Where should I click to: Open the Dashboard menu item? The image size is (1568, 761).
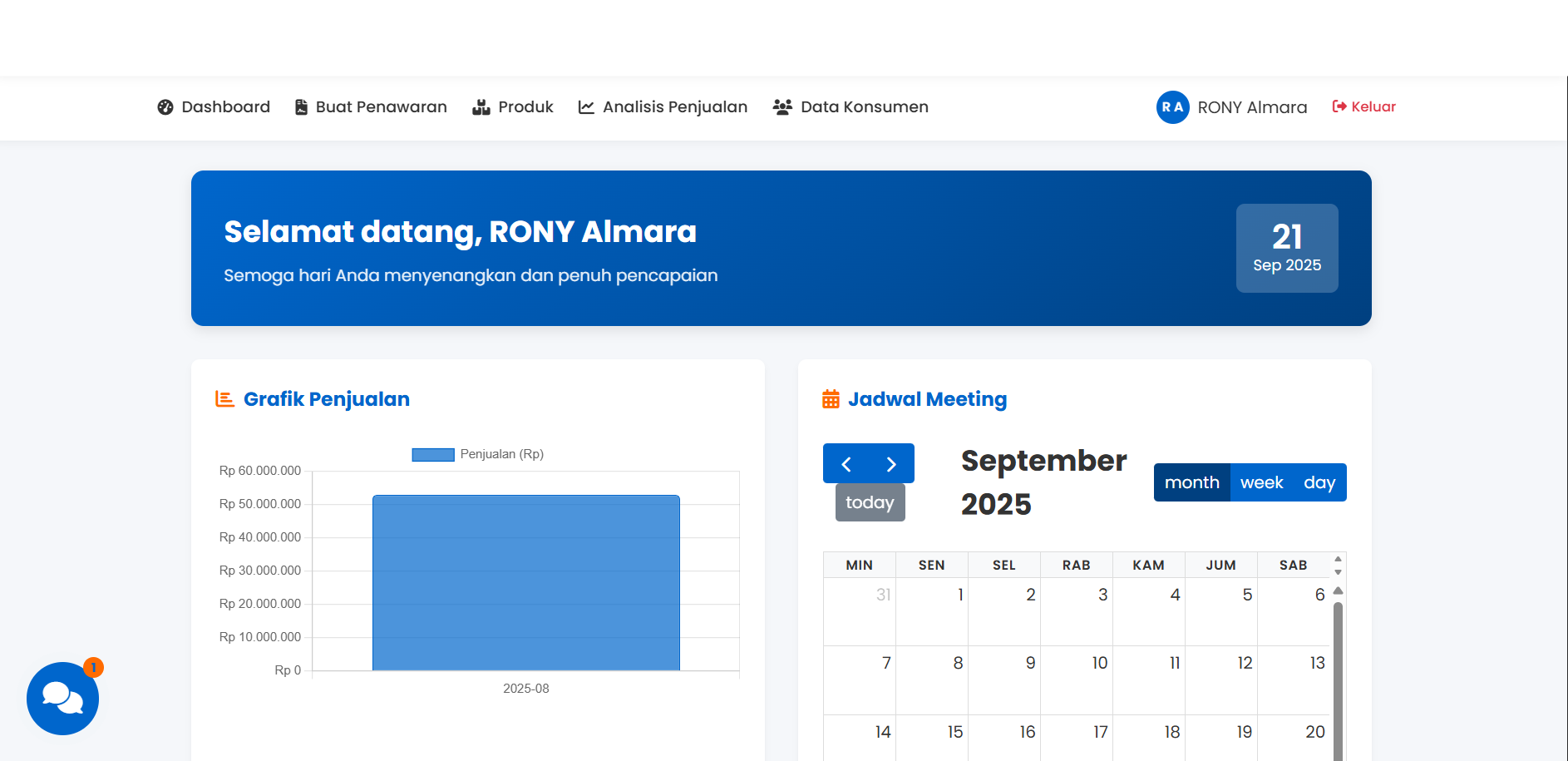click(214, 106)
